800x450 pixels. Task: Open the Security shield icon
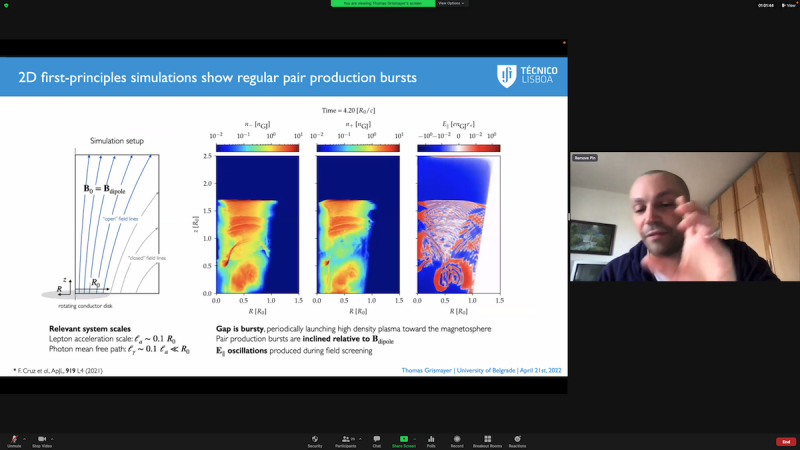(x=315, y=439)
